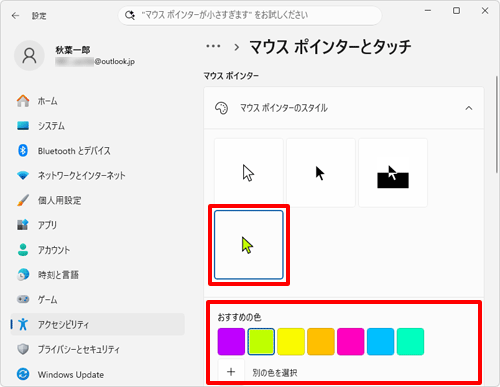Screen dimensions: 500x387
Task: Click the 時刻と言語 globe clock icon
Action: [x=23, y=275]
